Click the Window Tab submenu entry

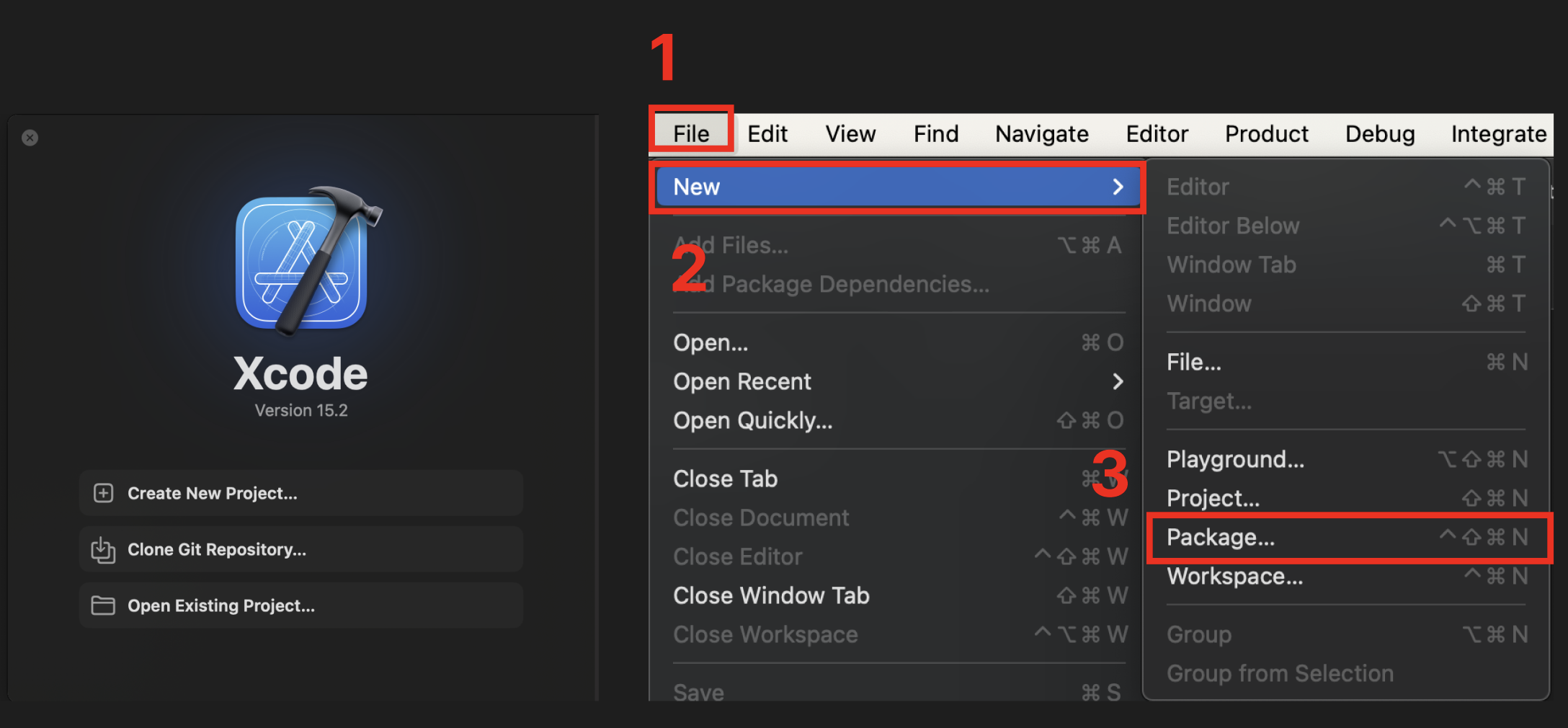[1346, 265]
